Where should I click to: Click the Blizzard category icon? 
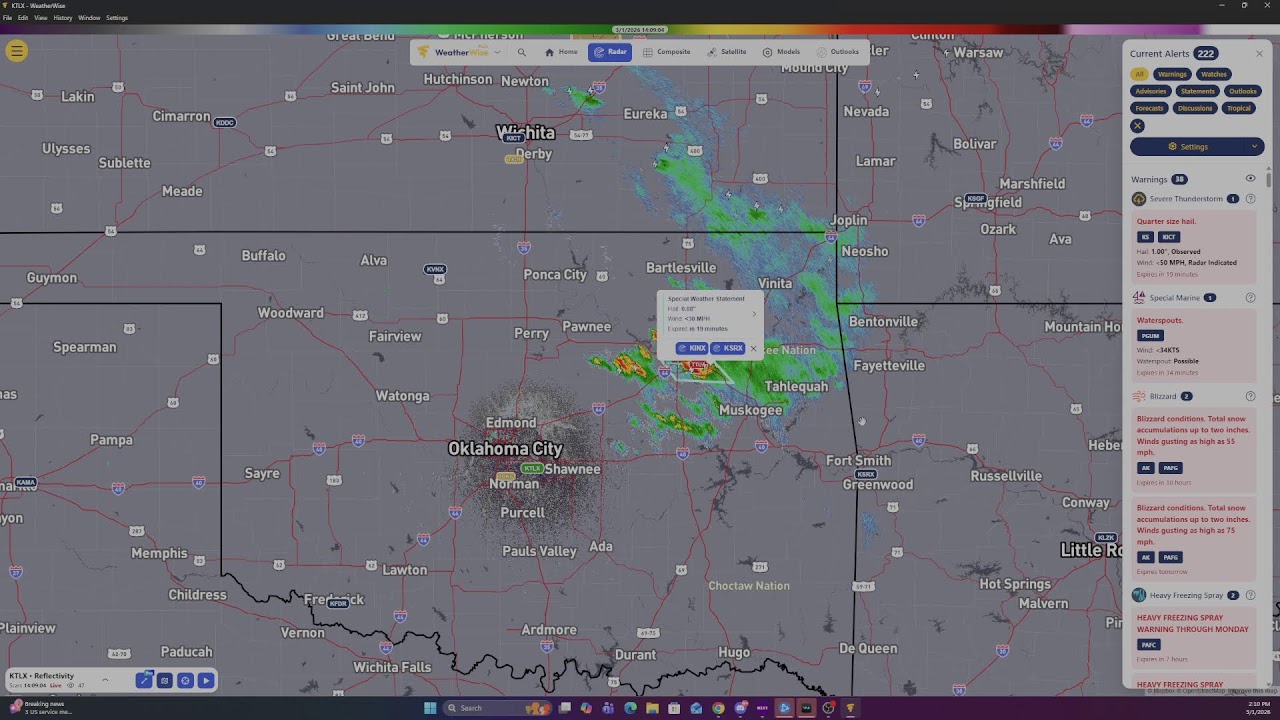[1139, 397]
